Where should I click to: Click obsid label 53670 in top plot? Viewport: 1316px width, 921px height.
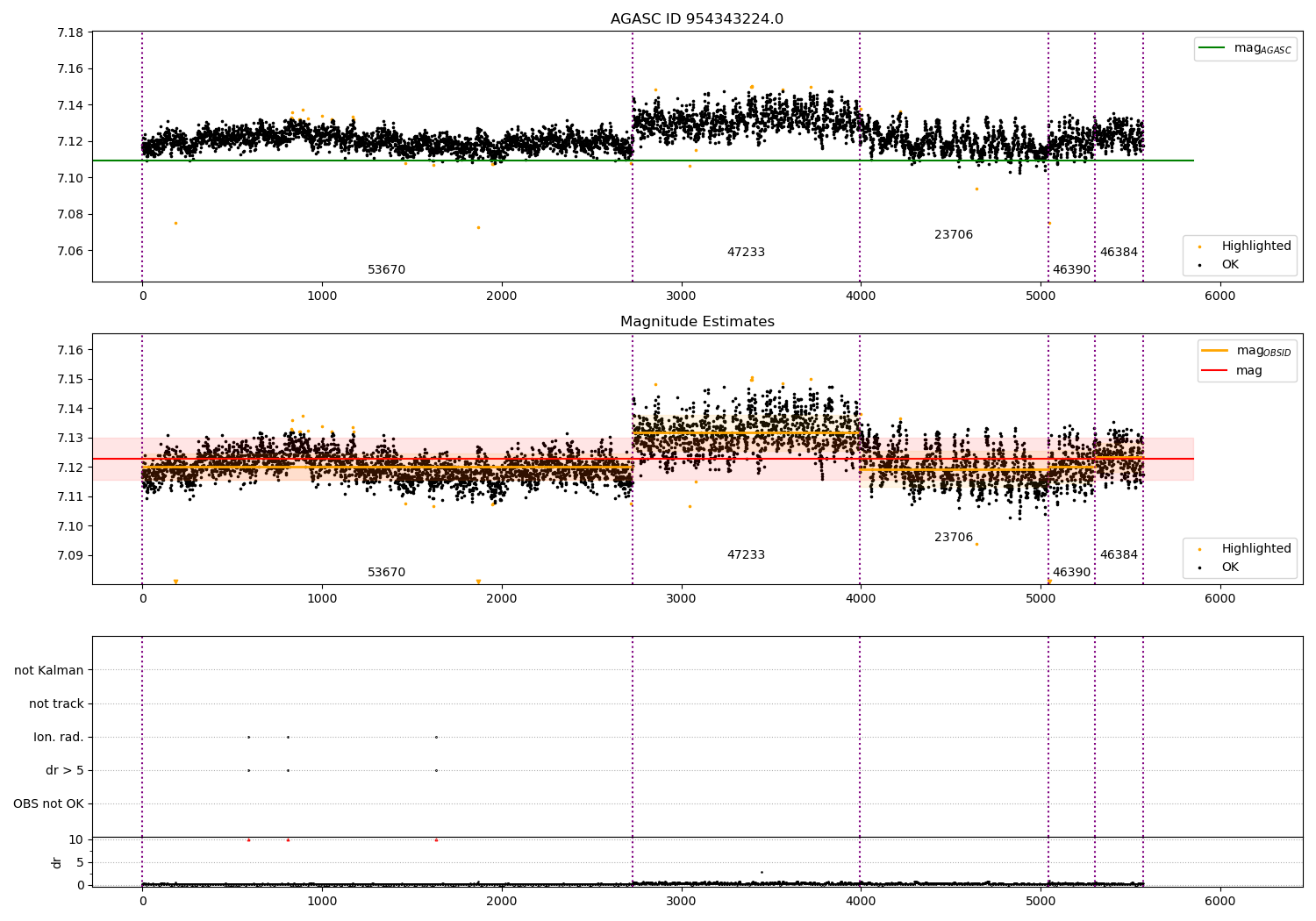[x=386, y=270]
